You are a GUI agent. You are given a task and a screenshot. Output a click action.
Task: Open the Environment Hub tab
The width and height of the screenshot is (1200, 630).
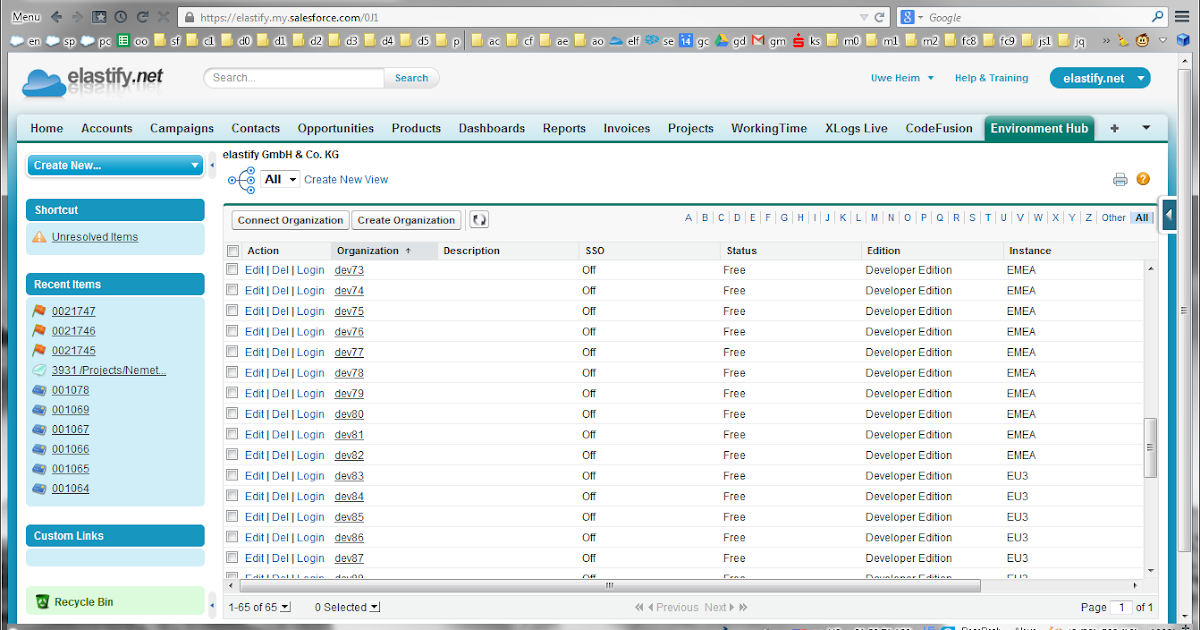point(1040,128)
